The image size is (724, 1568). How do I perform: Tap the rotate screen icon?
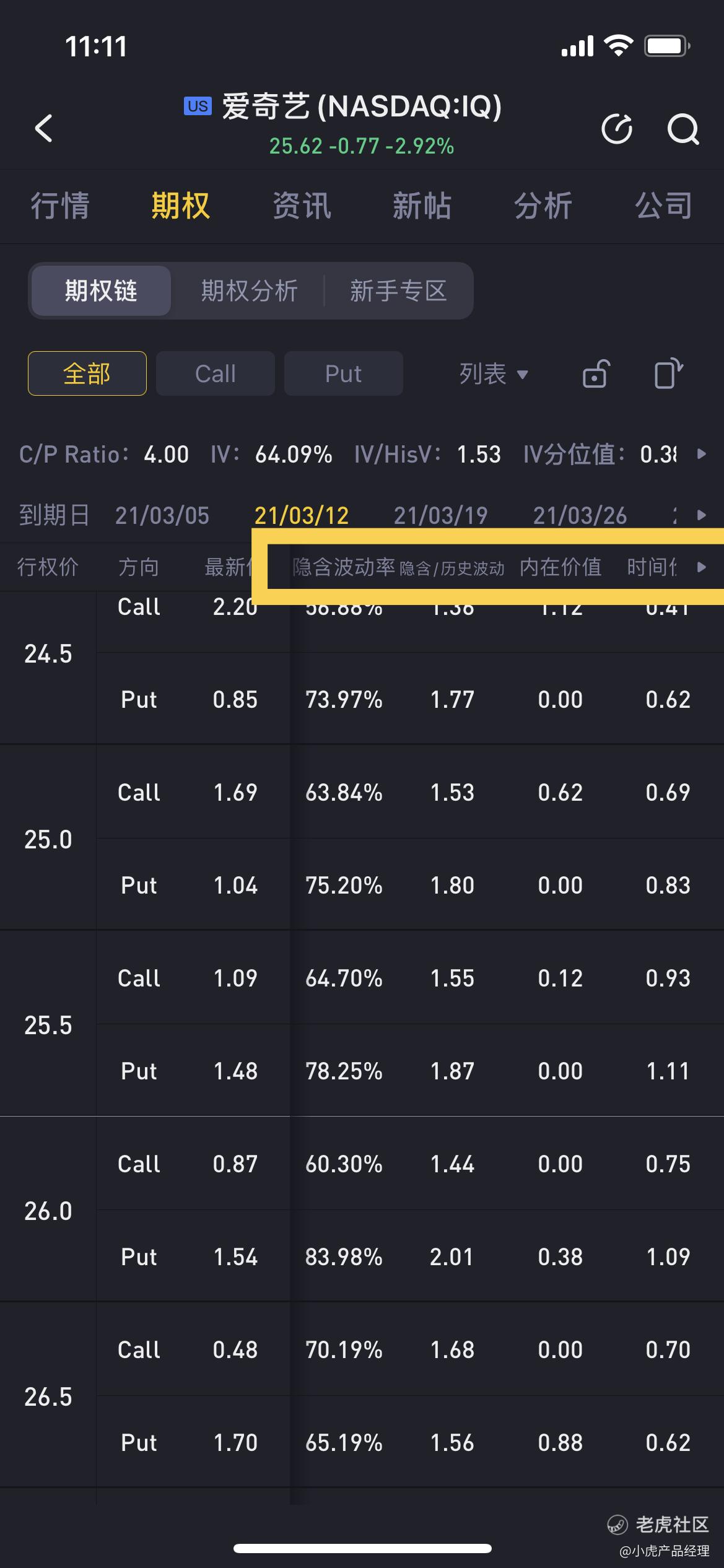668,373
